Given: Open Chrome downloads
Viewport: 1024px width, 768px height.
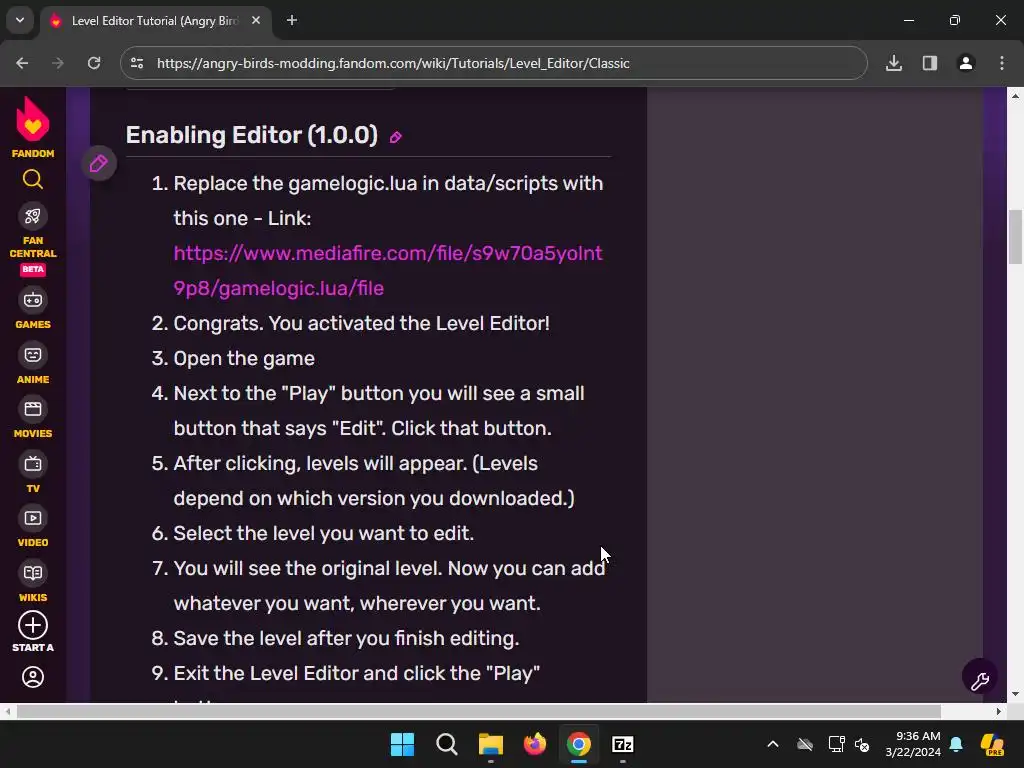Looking at the screenshot, I should 894,63.
